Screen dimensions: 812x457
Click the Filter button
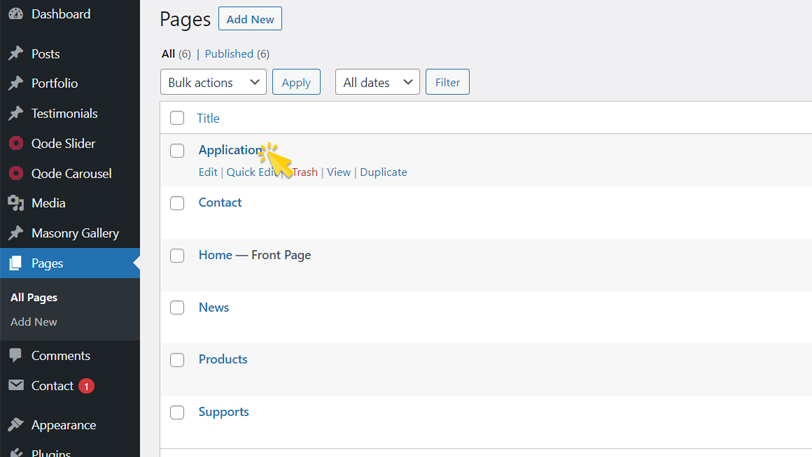(x=447, y=83)
